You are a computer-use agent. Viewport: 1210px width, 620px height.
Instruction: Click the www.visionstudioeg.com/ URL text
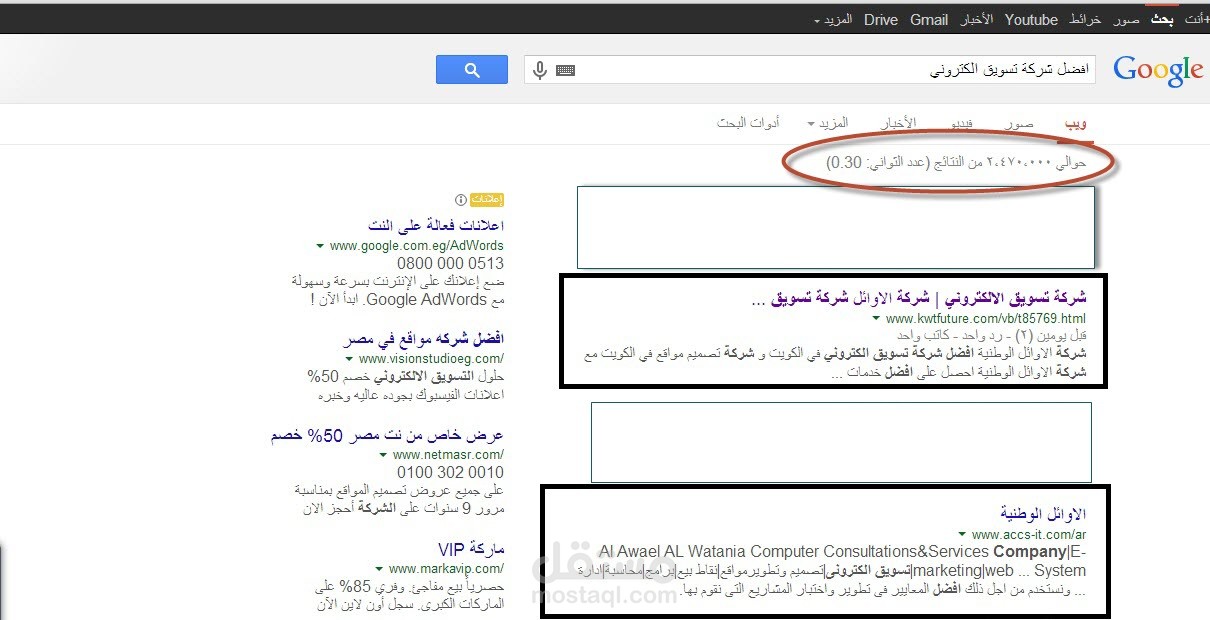pyautogui.click(x=431, y=359)
